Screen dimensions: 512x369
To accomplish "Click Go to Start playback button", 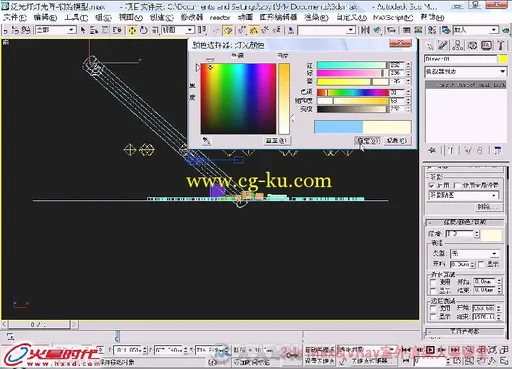I will (x=406, y=350).
